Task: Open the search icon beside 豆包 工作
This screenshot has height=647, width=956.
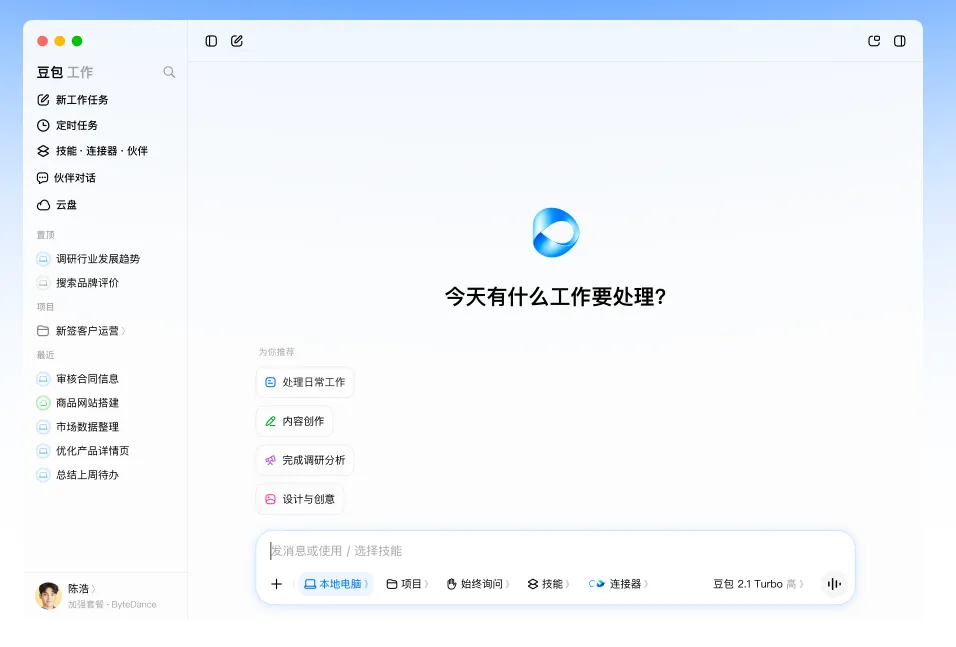Action: point(169,72)
